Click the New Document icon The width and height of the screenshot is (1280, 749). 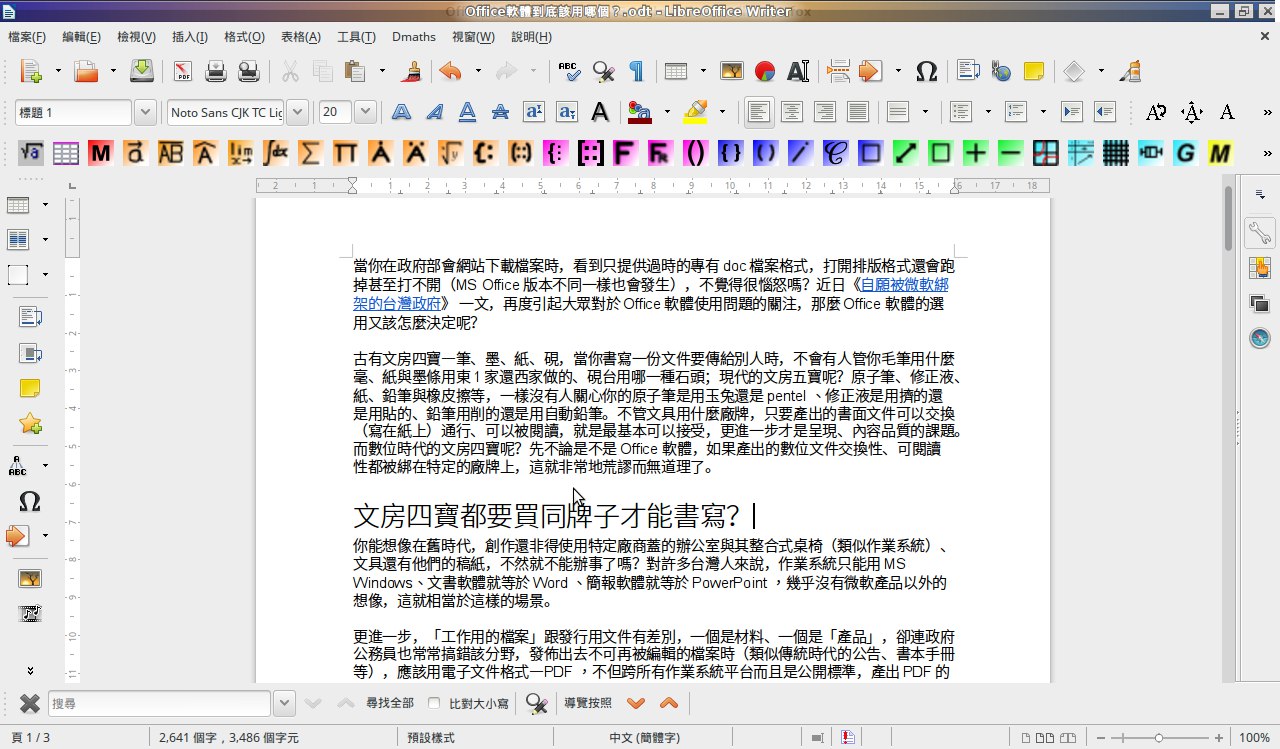pyautogui.click(x=32, y=71)
